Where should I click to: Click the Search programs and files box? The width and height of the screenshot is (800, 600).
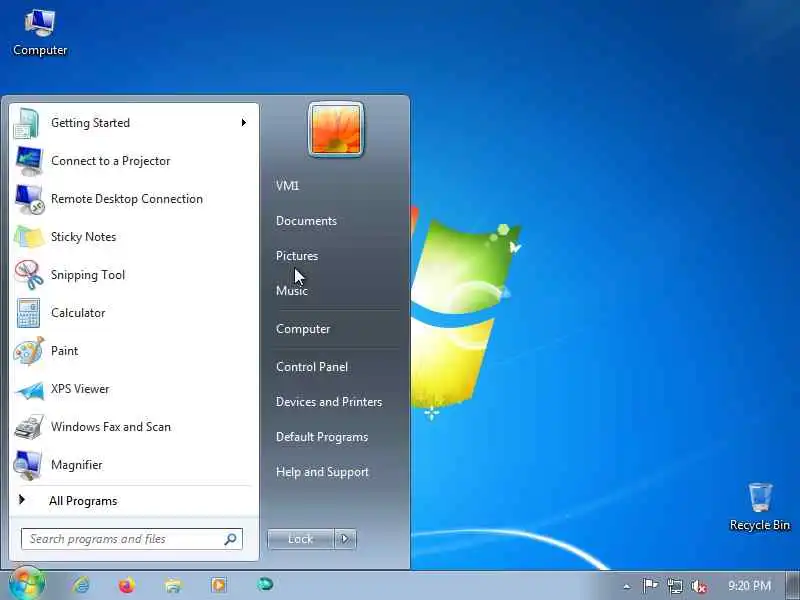coord(132,539)
